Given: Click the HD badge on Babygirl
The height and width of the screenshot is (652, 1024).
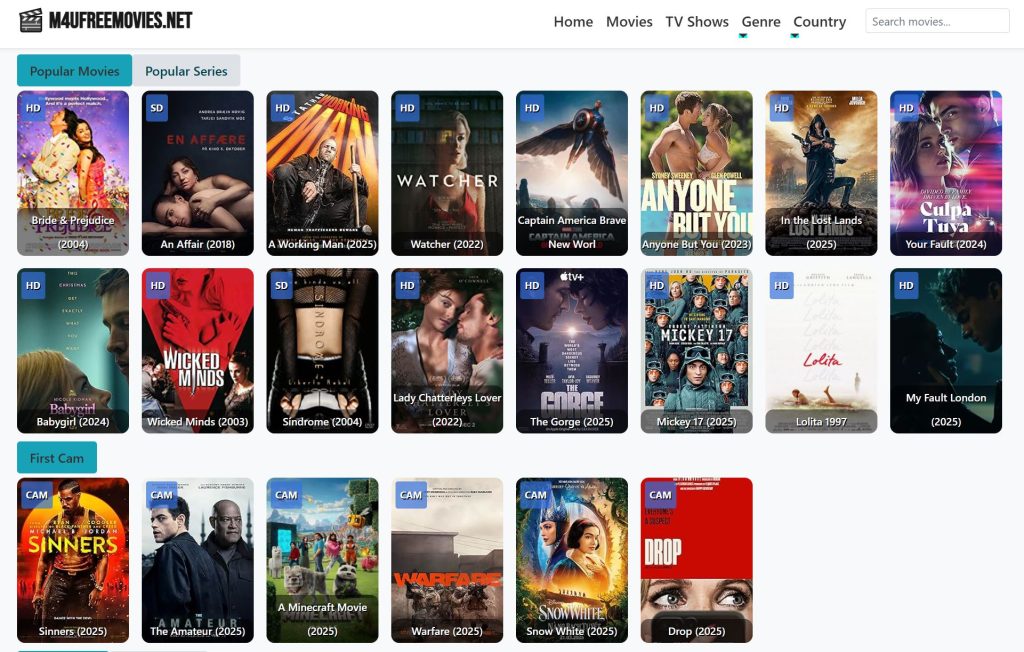Looking at the screenshot, I should click(33, 285).
